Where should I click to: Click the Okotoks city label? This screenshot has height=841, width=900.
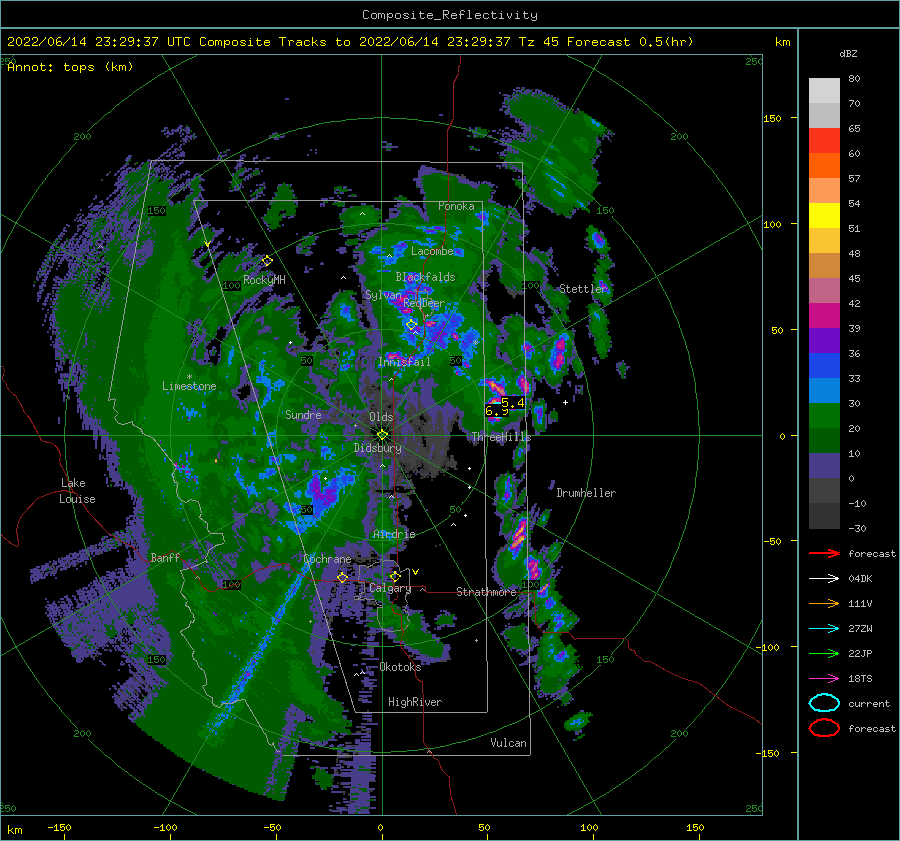(x=400, y=666)
